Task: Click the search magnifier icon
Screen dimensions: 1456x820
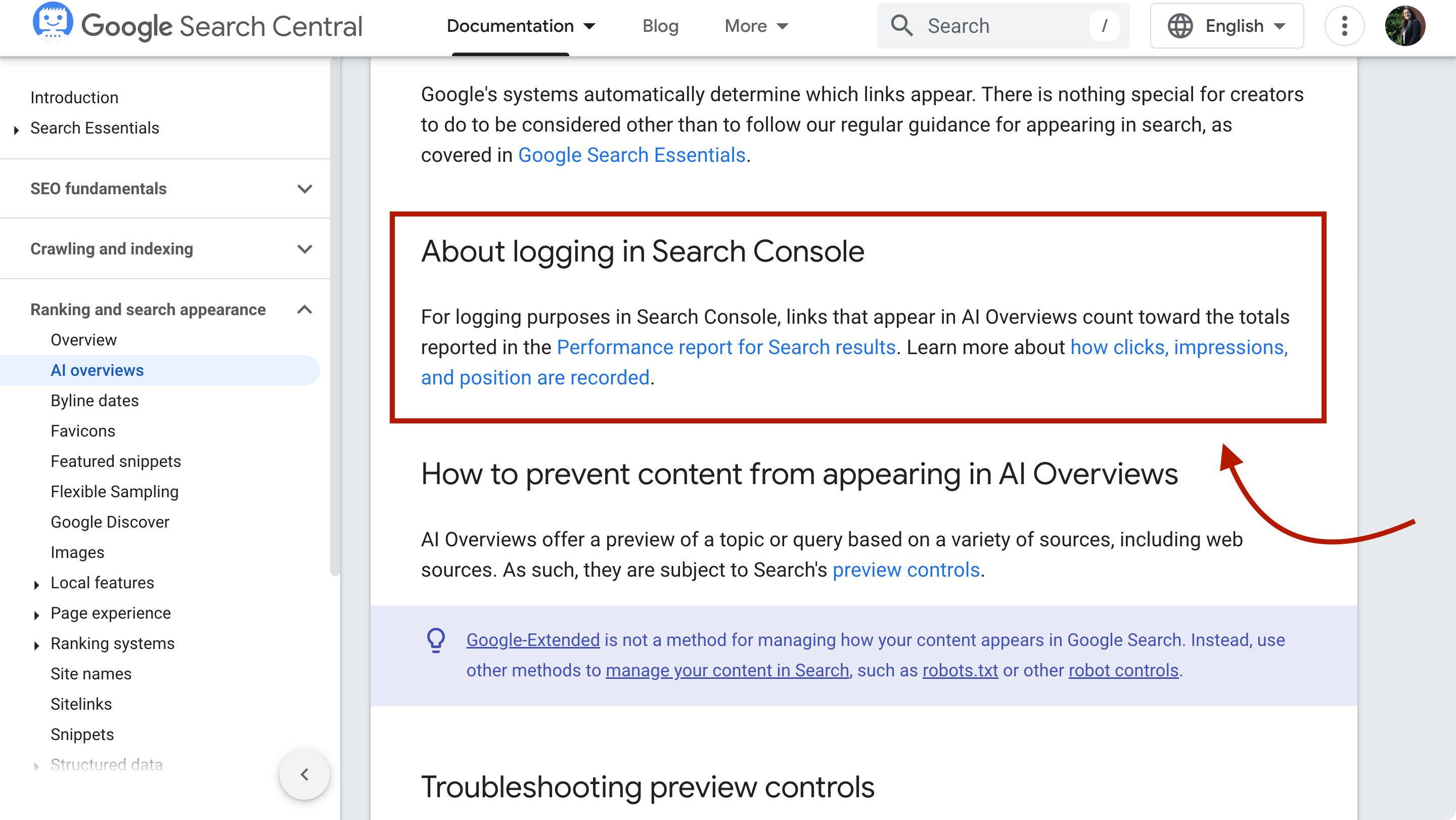Action: coord(902,25)
